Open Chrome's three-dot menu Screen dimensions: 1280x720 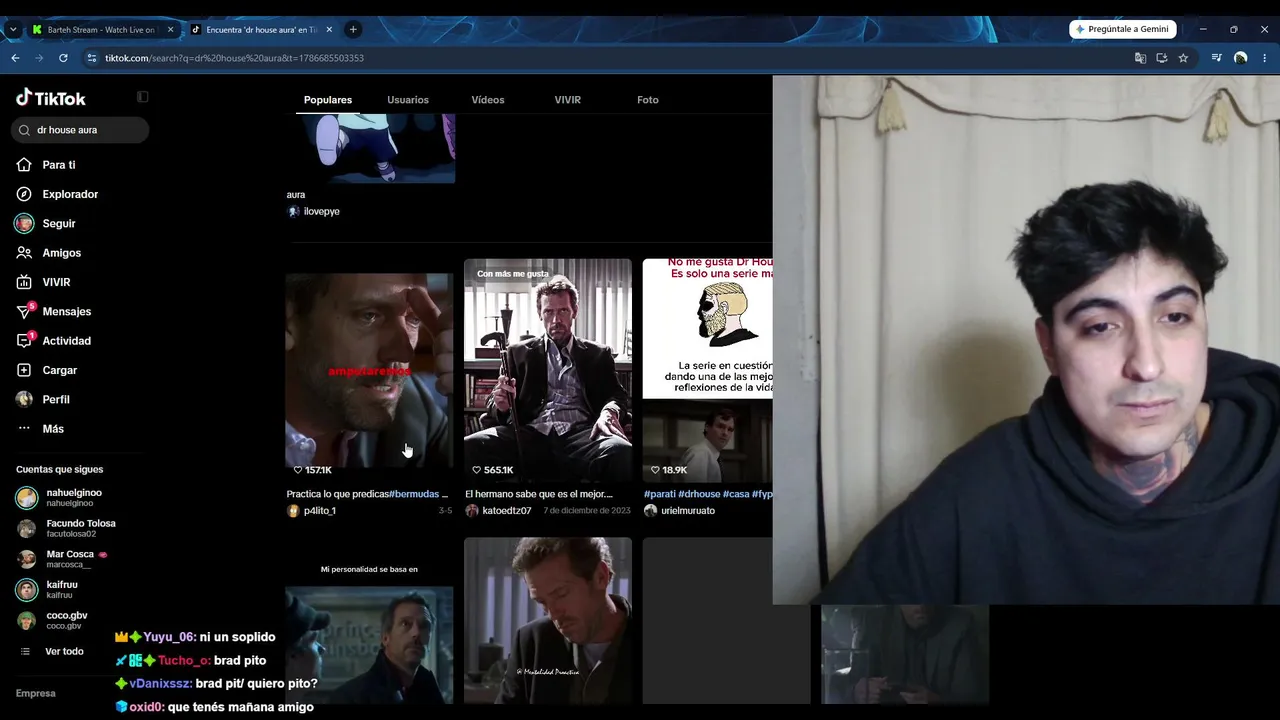click(1265, 58)
